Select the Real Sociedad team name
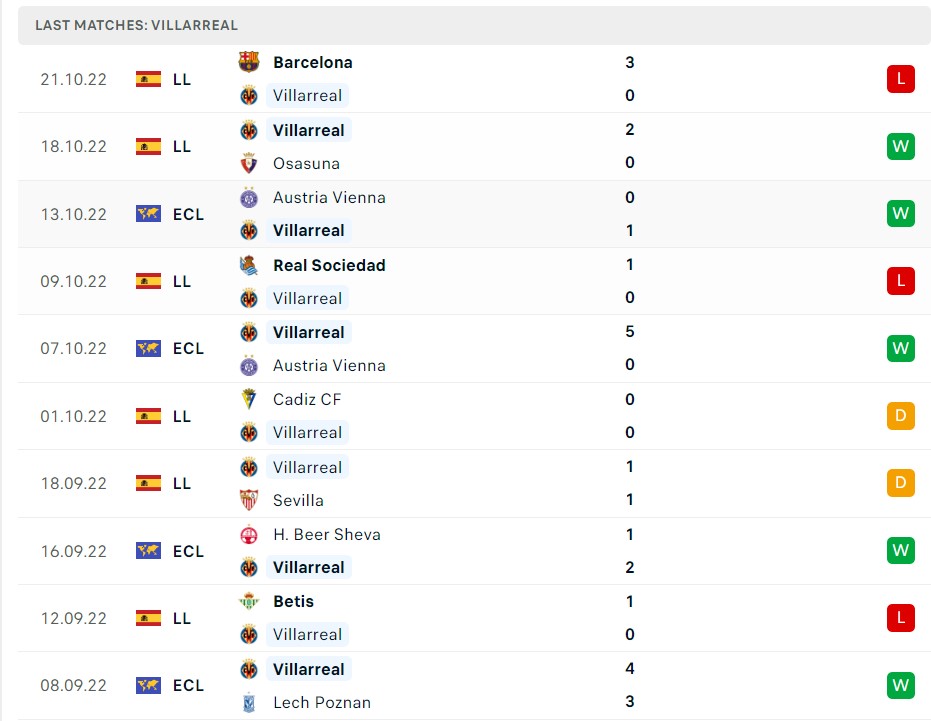 (x=329, y=265)
